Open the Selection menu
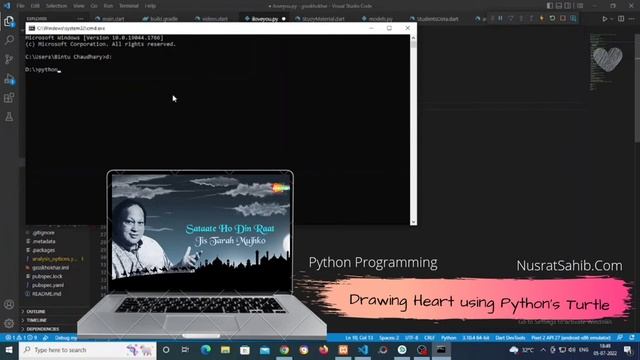Viewport: 640px width, 360px height. coord(56,6)
